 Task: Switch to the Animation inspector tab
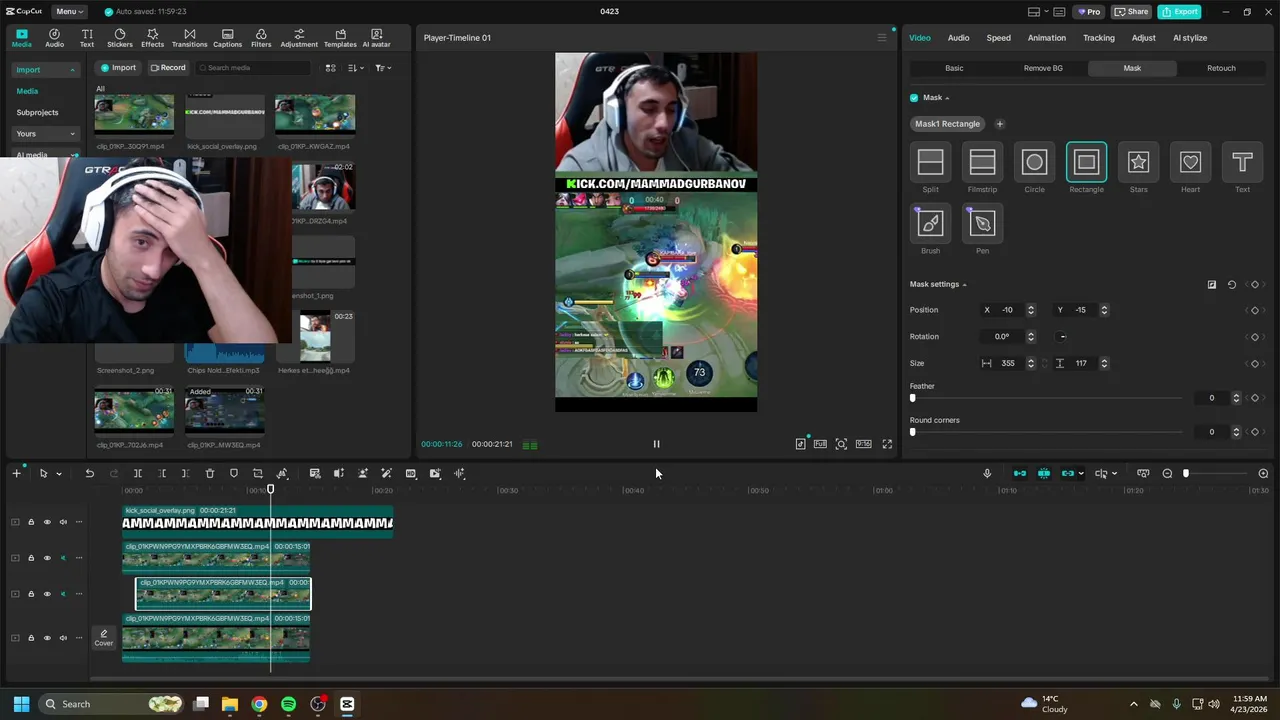click(1046, 38)
